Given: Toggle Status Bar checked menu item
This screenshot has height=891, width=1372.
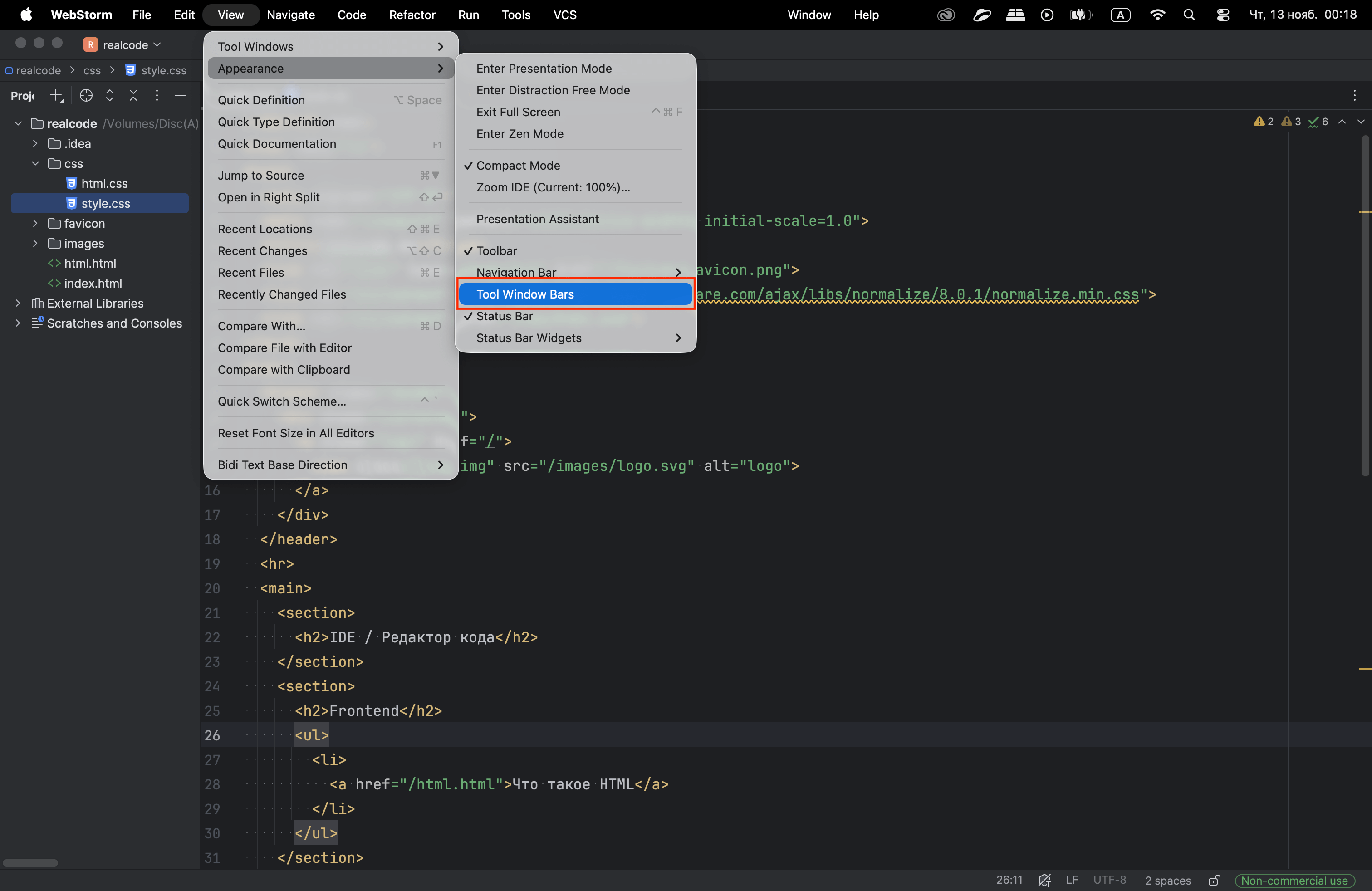Looking at the screenshot, I should pyautogui.click(x=505, y=316).
